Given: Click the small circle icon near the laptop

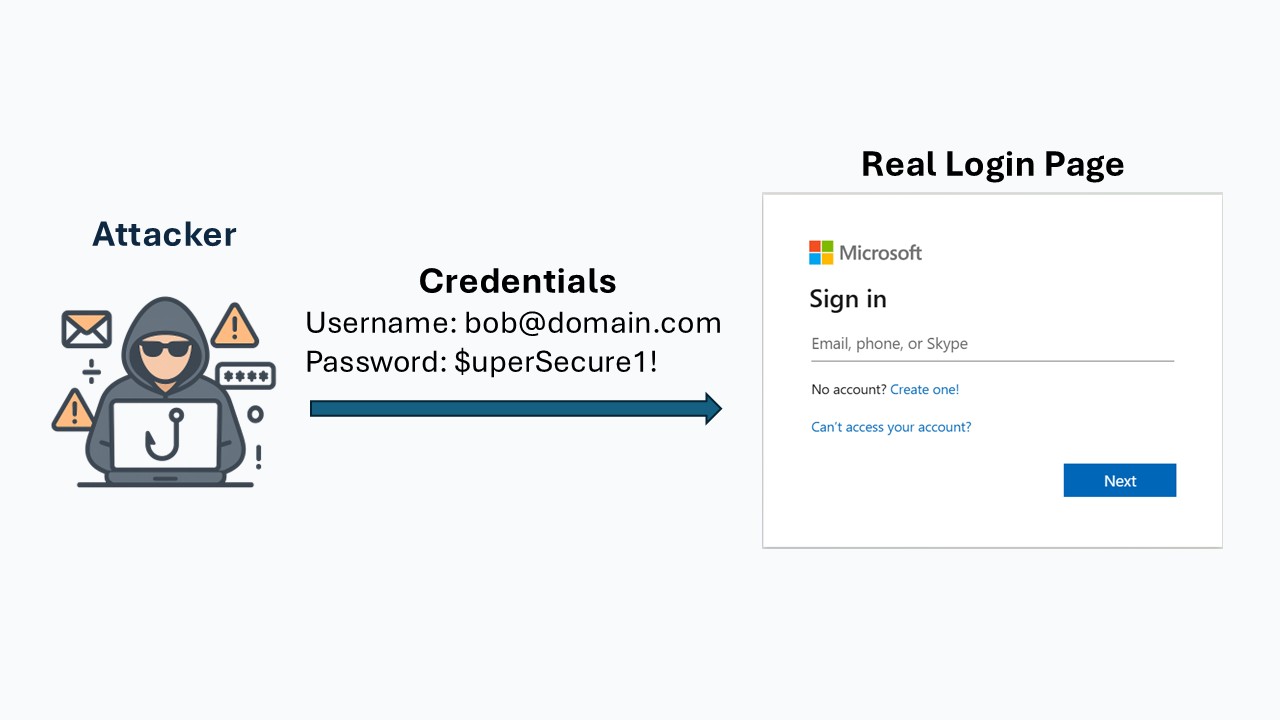Looking at the screenshot, I should pyautogui.click(x=255, y=414).
